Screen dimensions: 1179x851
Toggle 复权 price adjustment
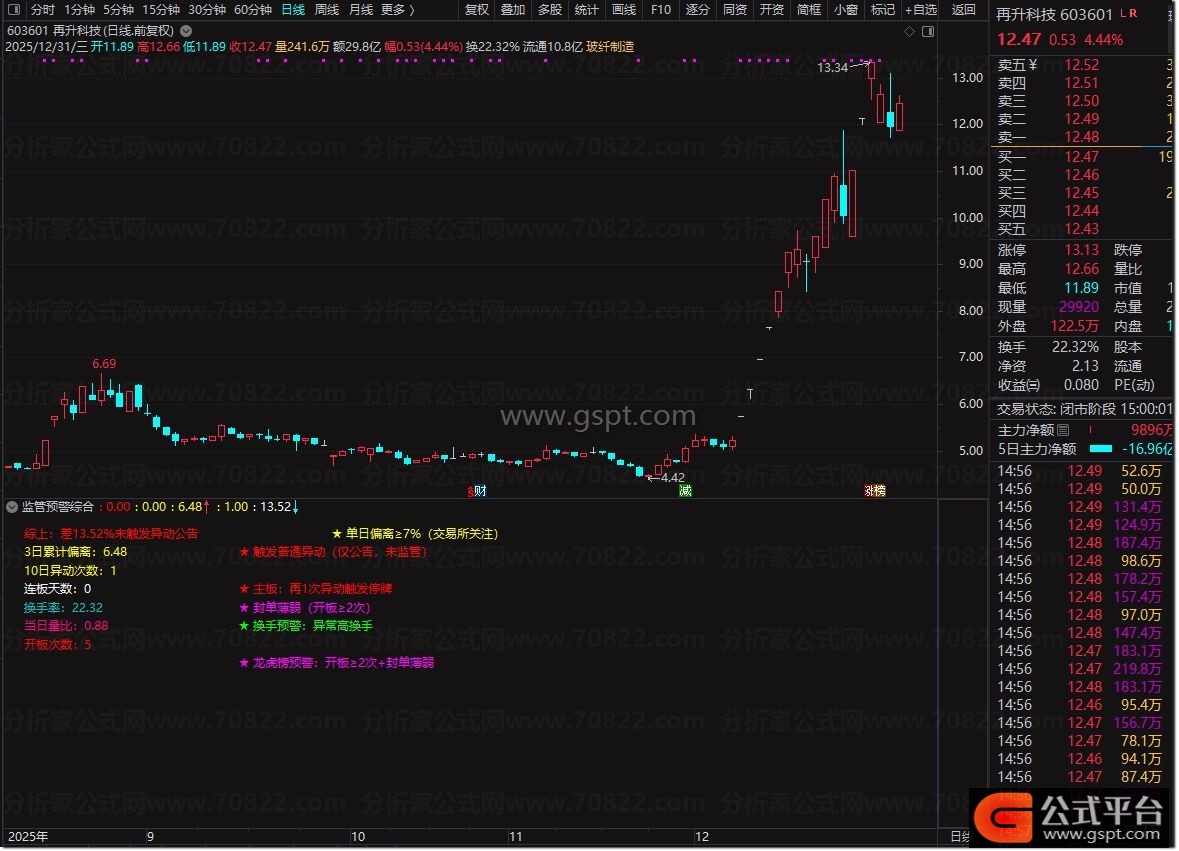477,10
